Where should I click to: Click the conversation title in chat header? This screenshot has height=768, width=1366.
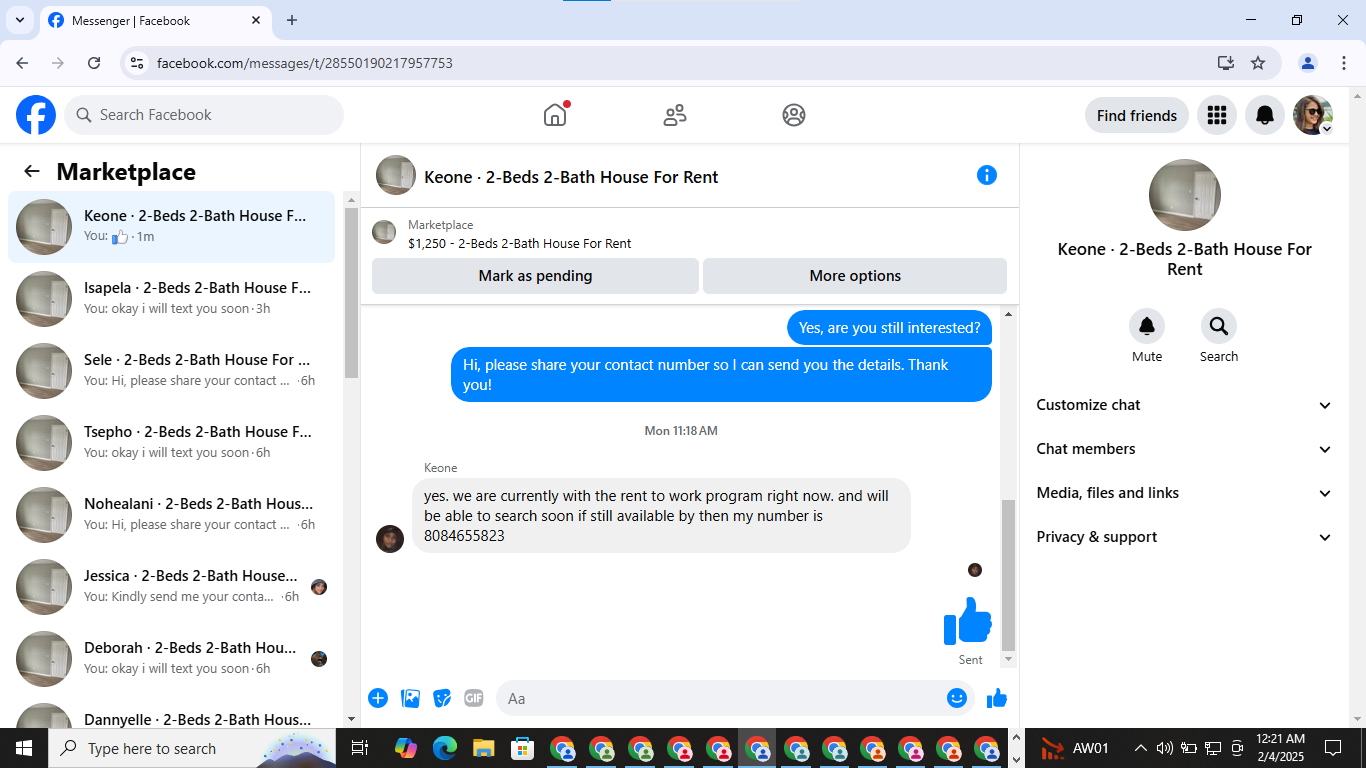pos(571,177)
